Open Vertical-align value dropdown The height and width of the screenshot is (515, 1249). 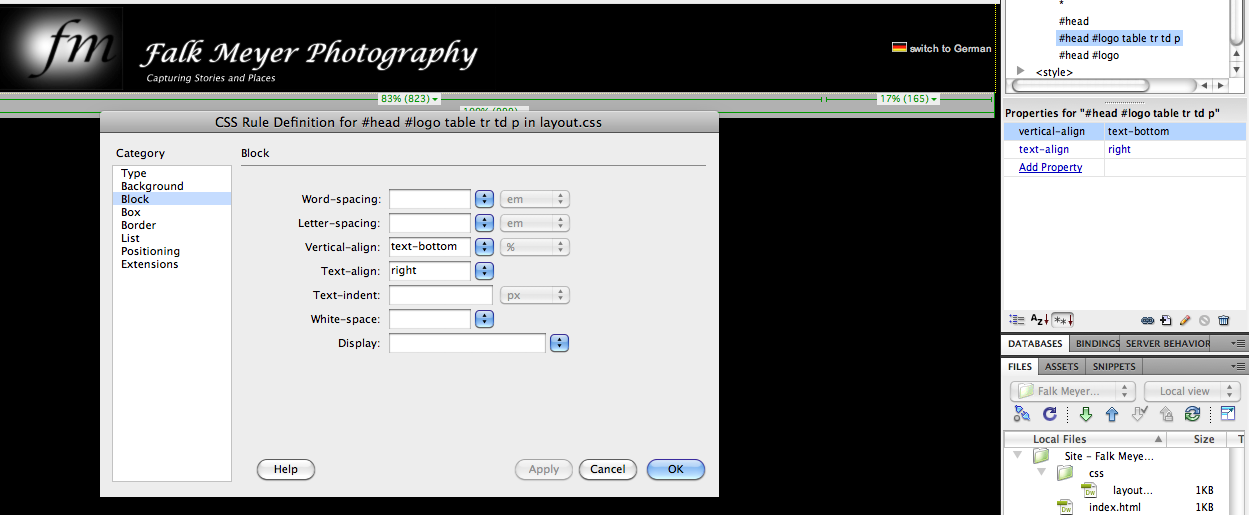[x=485, y=247]
